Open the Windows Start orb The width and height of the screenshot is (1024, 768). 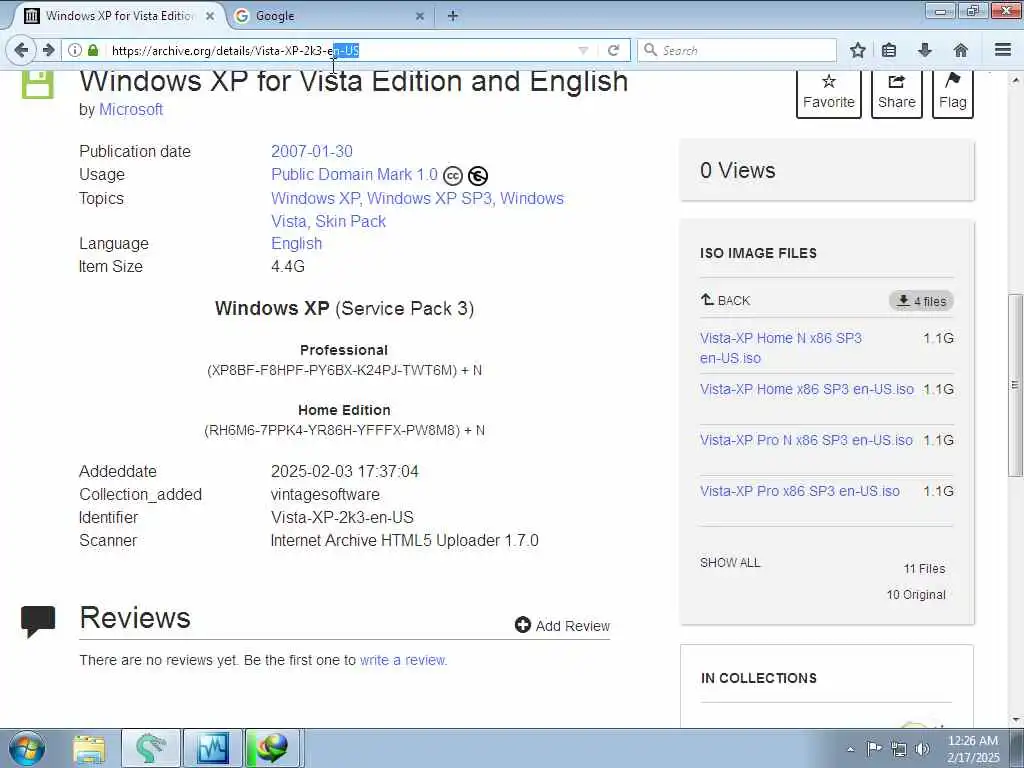(27, 748)
